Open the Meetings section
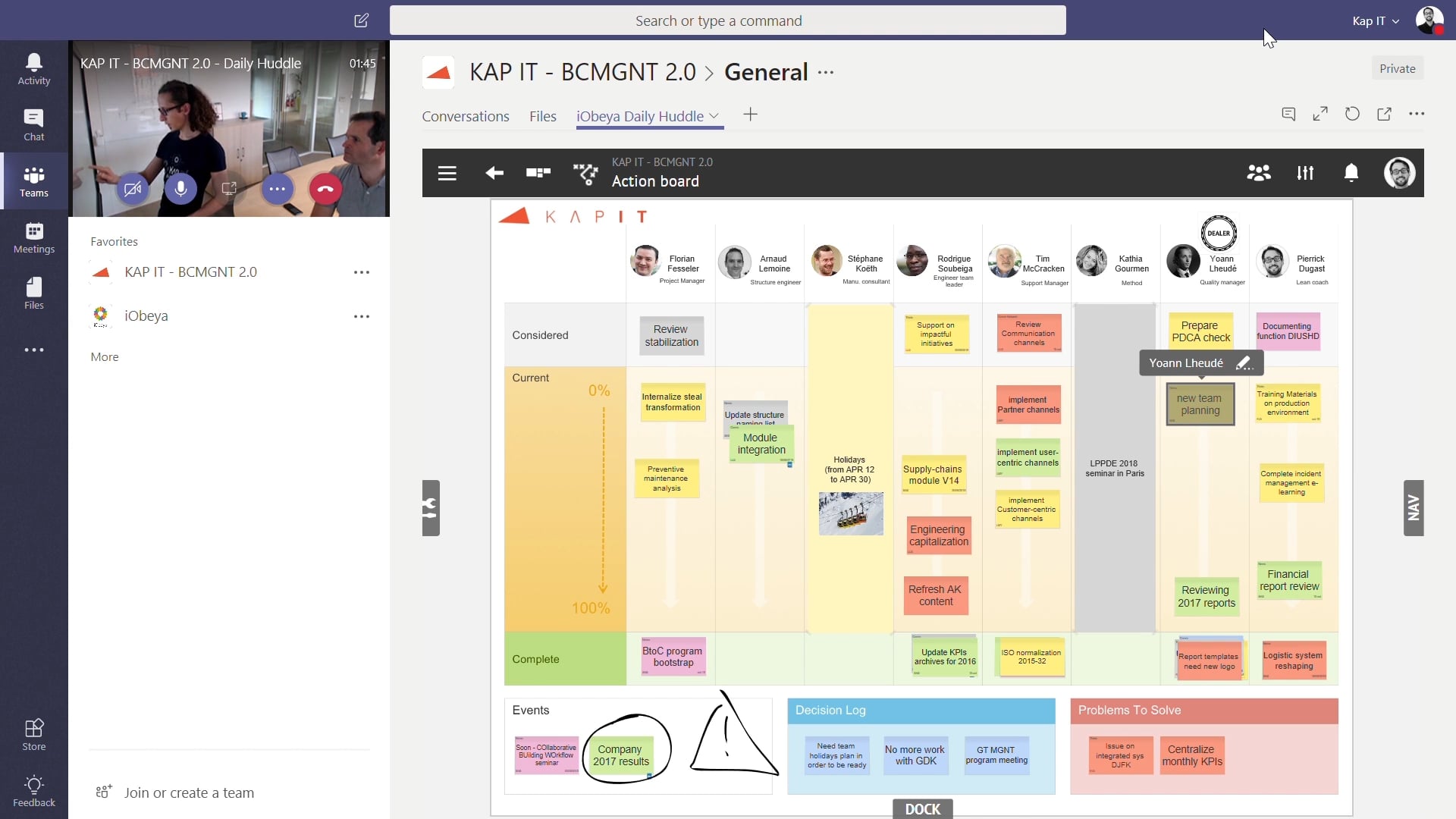This screenshot has width=1456, height=819. click(x=34, y=237)
